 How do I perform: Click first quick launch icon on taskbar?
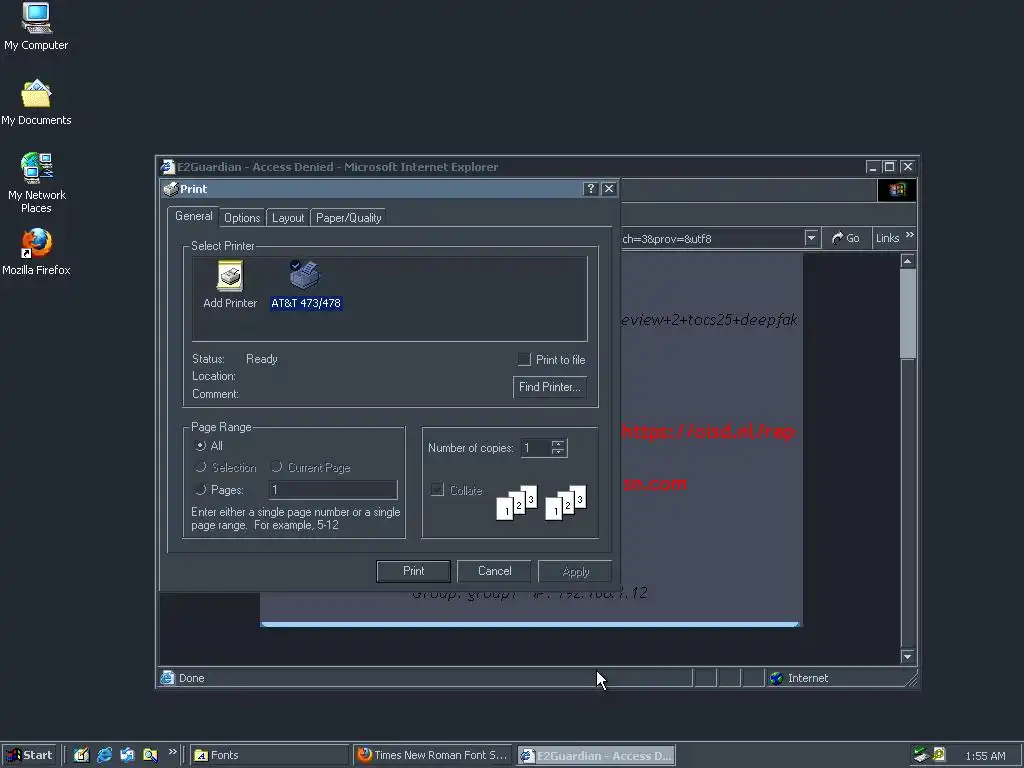coord(81,755)
